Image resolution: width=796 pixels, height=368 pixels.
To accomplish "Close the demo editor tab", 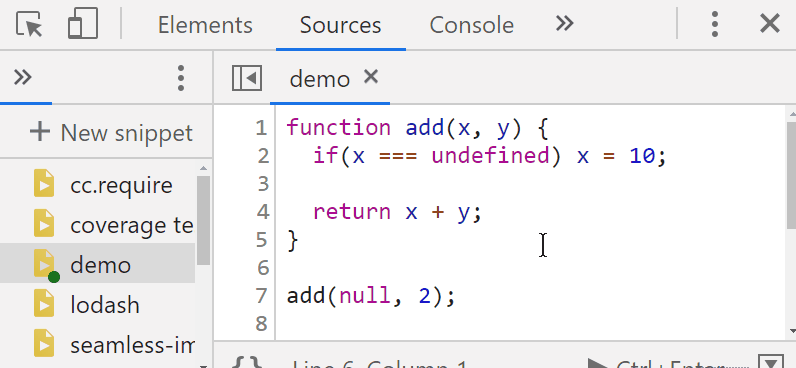I will tap(371, 77).
